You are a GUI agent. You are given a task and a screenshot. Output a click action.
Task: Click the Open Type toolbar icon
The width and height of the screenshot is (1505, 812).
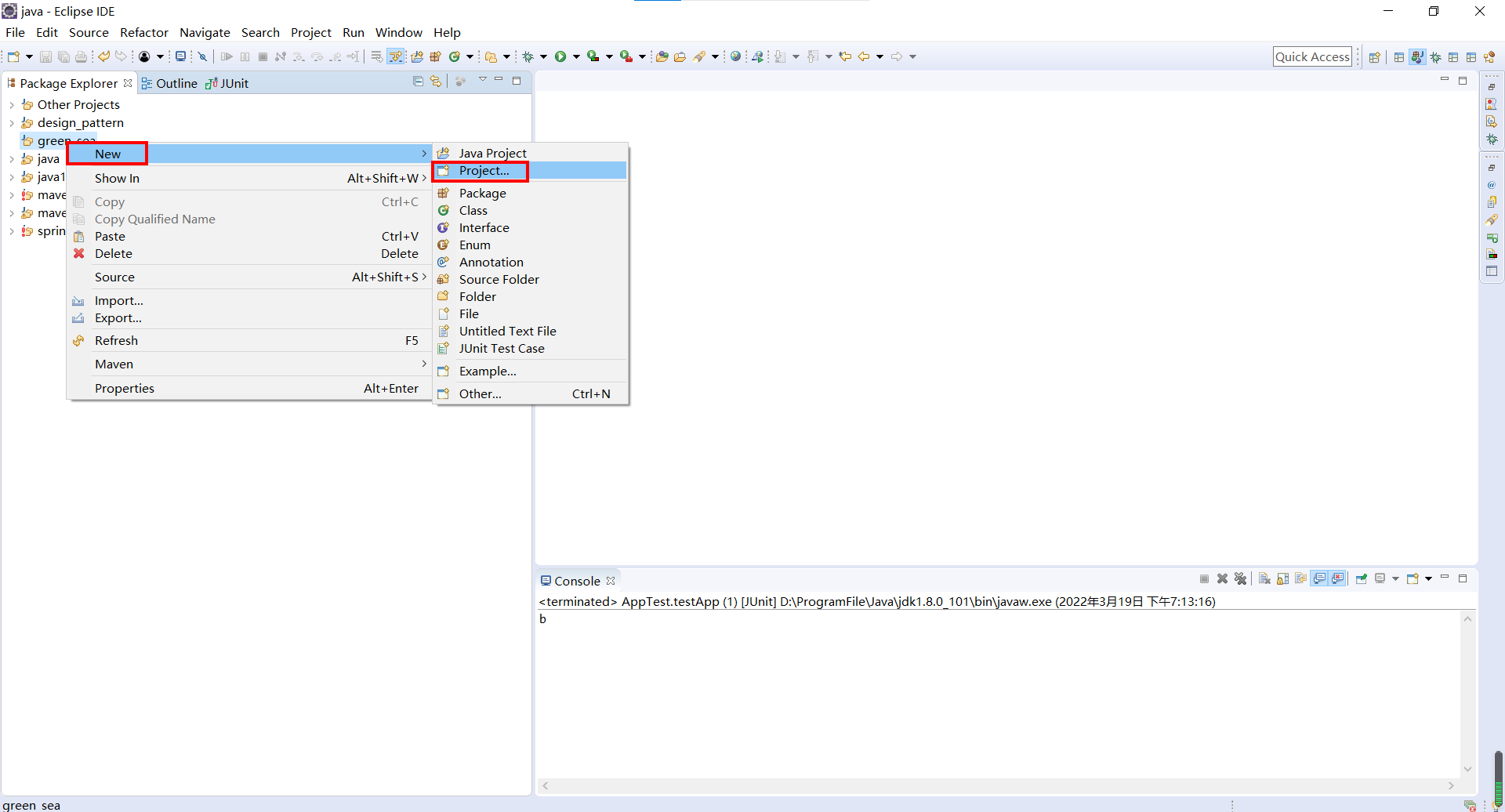(x=662, y=56)
